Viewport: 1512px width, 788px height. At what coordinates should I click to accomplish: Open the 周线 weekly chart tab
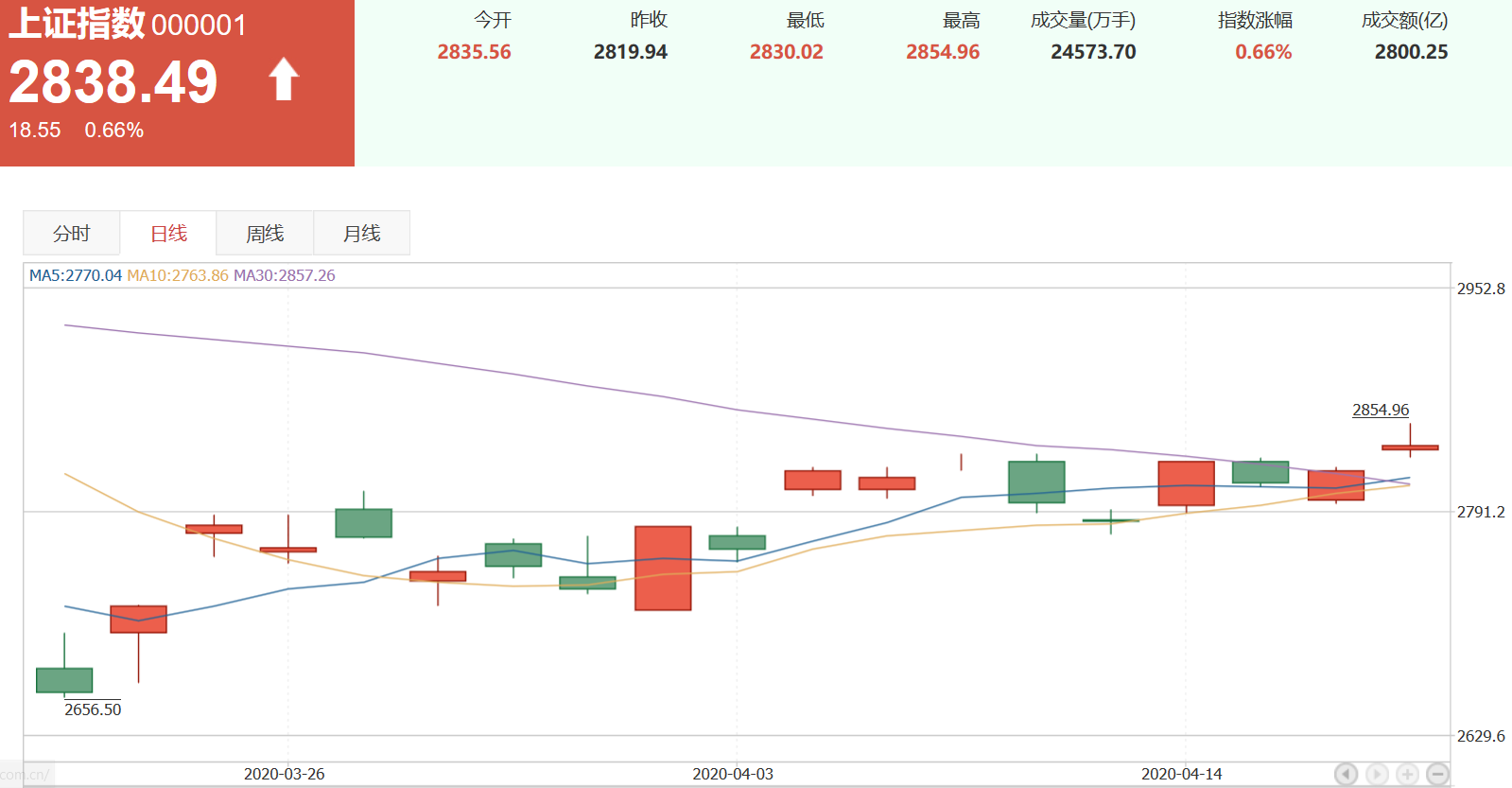click(265, 234)
